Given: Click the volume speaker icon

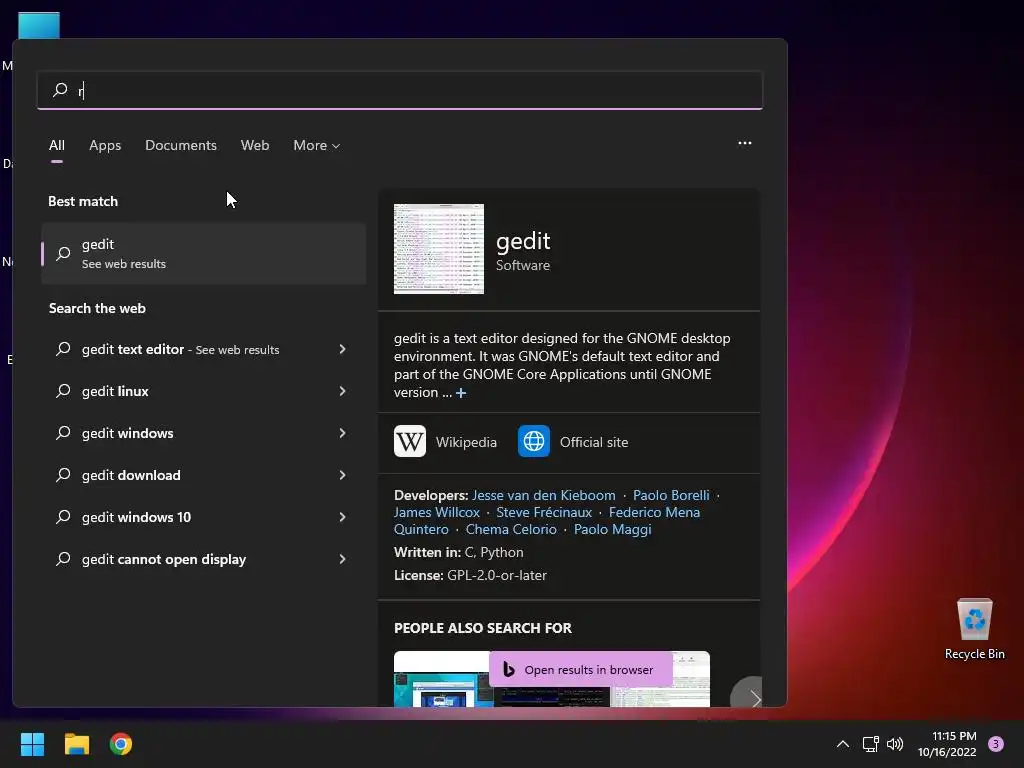Looking at the screenshot, I should [x=895, y=744].
